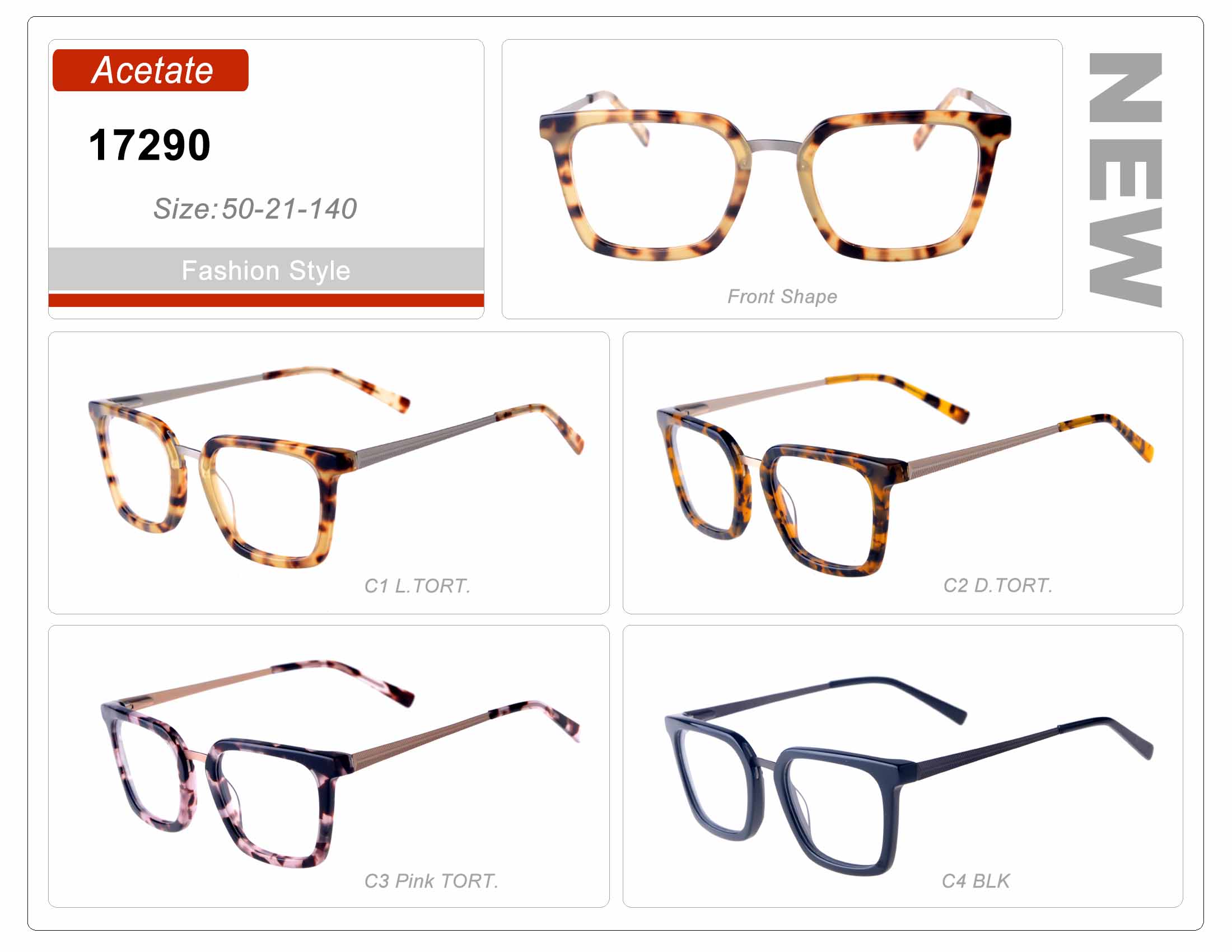The height and width of the screenshot is (952, 1232).
Task: Click the C2 D.TORT. label
Action: pos(998,585)
